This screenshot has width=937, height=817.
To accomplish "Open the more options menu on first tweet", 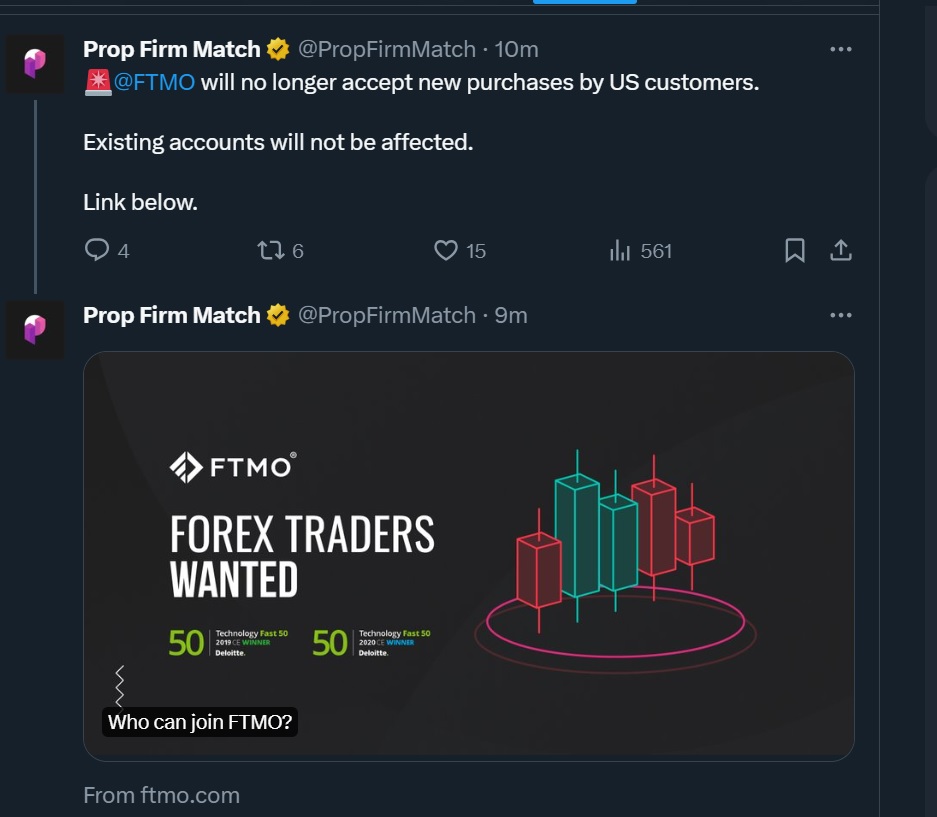I will (841, 49).
